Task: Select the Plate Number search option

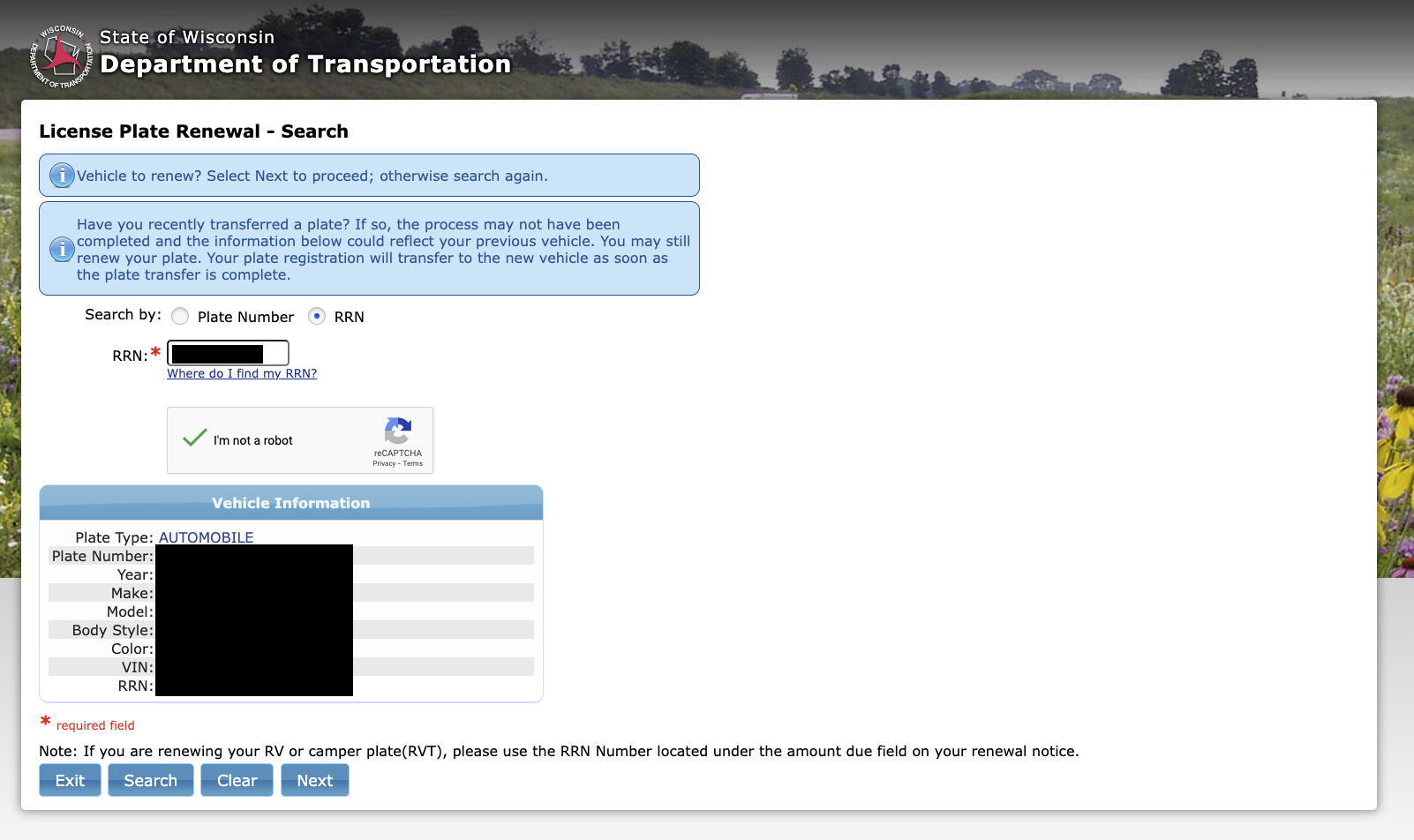Action: [x=180, y=316]
